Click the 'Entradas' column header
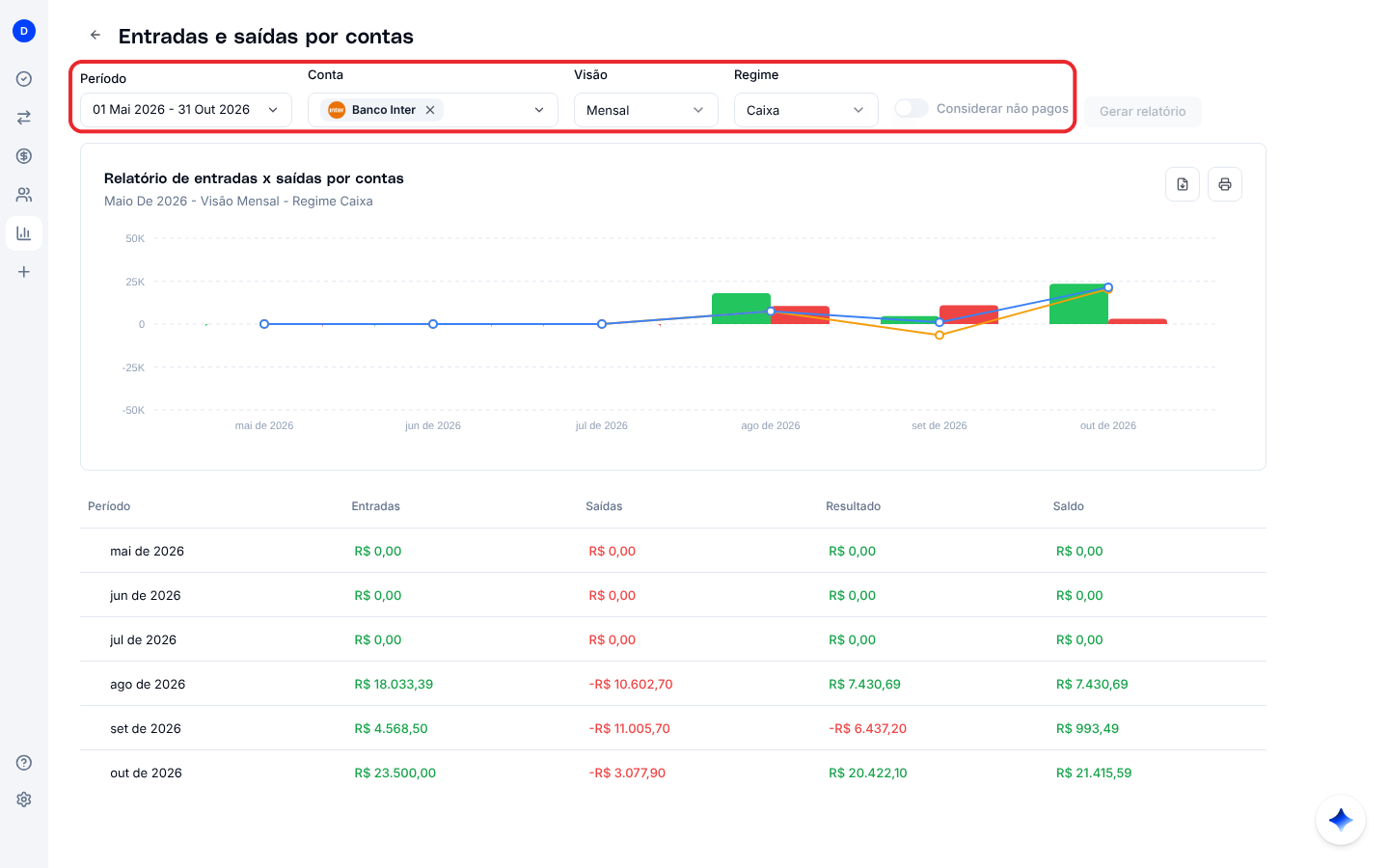The width and height of the screenshot is (1389, 868). pyautogui.click(x=376, y=506)
